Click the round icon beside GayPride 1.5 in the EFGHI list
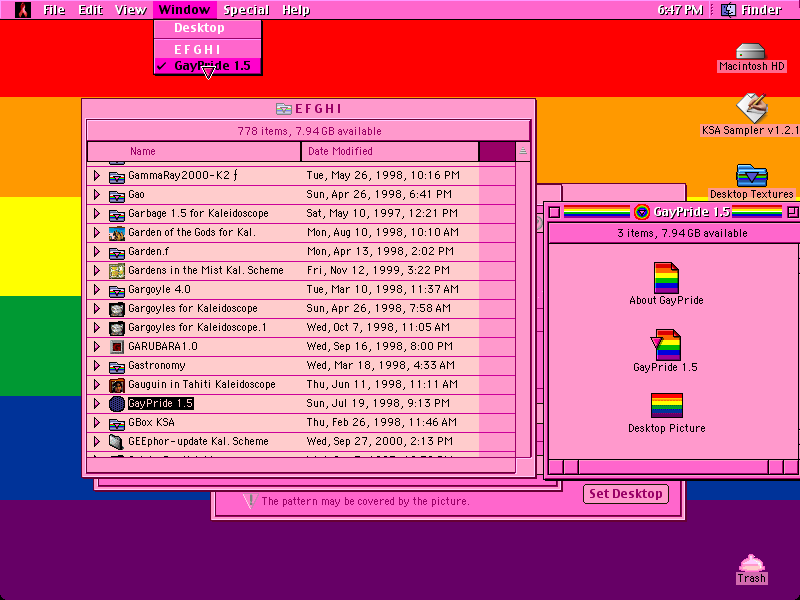Screen dimensions: 800x600 tap(117, 404)
